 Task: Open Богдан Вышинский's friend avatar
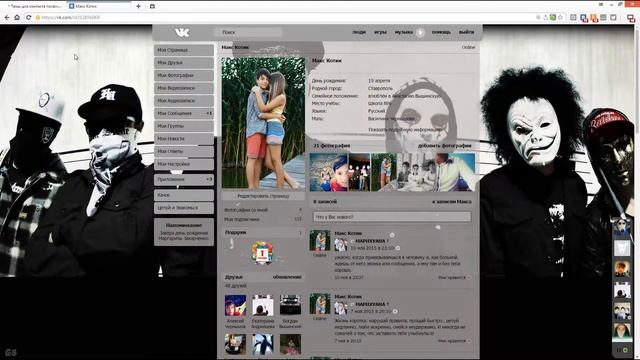tap(290, 305)
